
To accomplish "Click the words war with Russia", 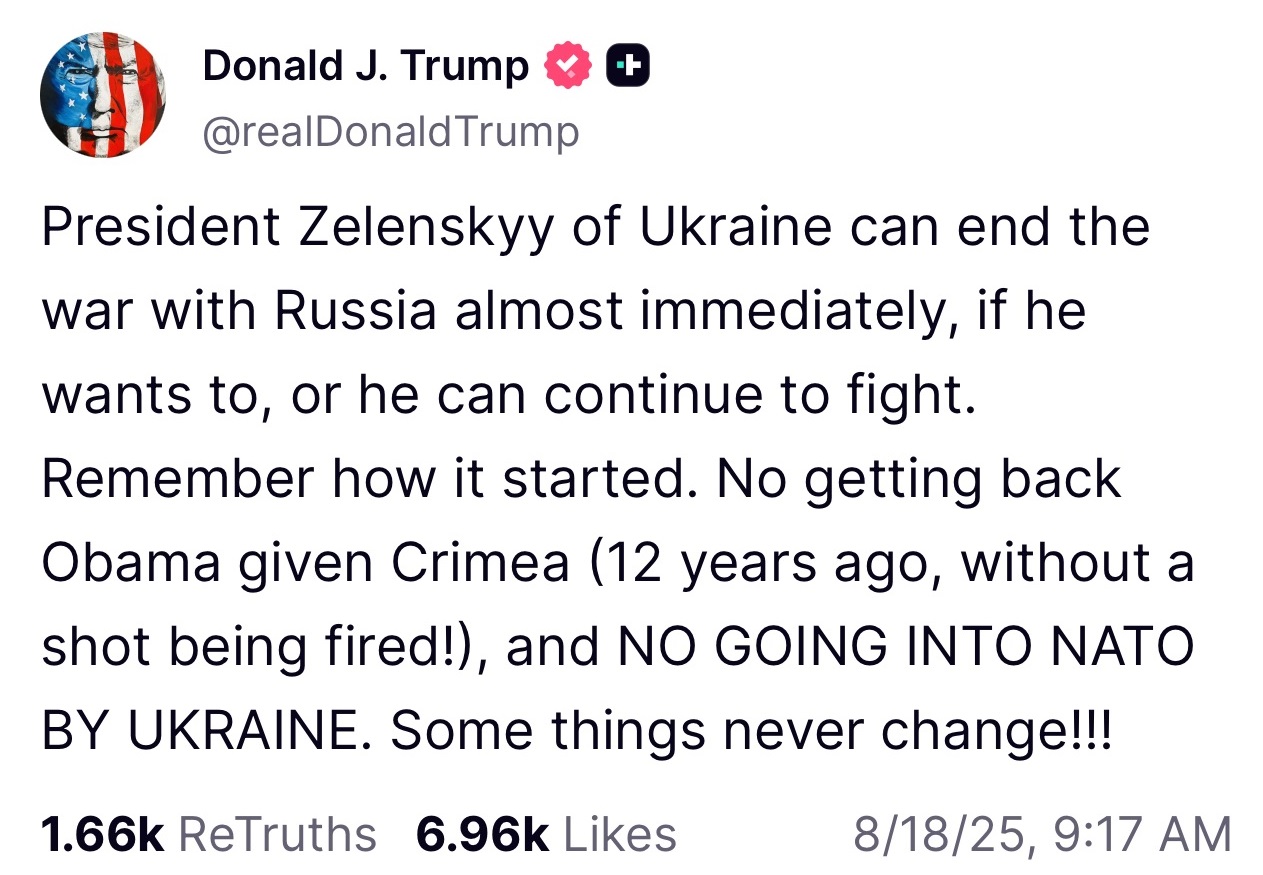I will click(239, 313).
